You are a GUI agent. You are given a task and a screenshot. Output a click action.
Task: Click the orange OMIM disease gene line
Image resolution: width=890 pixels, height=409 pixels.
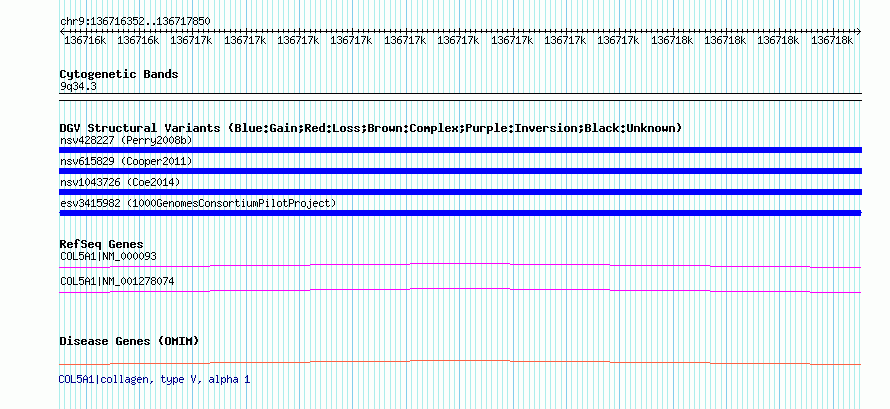pyautogui.click(x=460, y=362)
